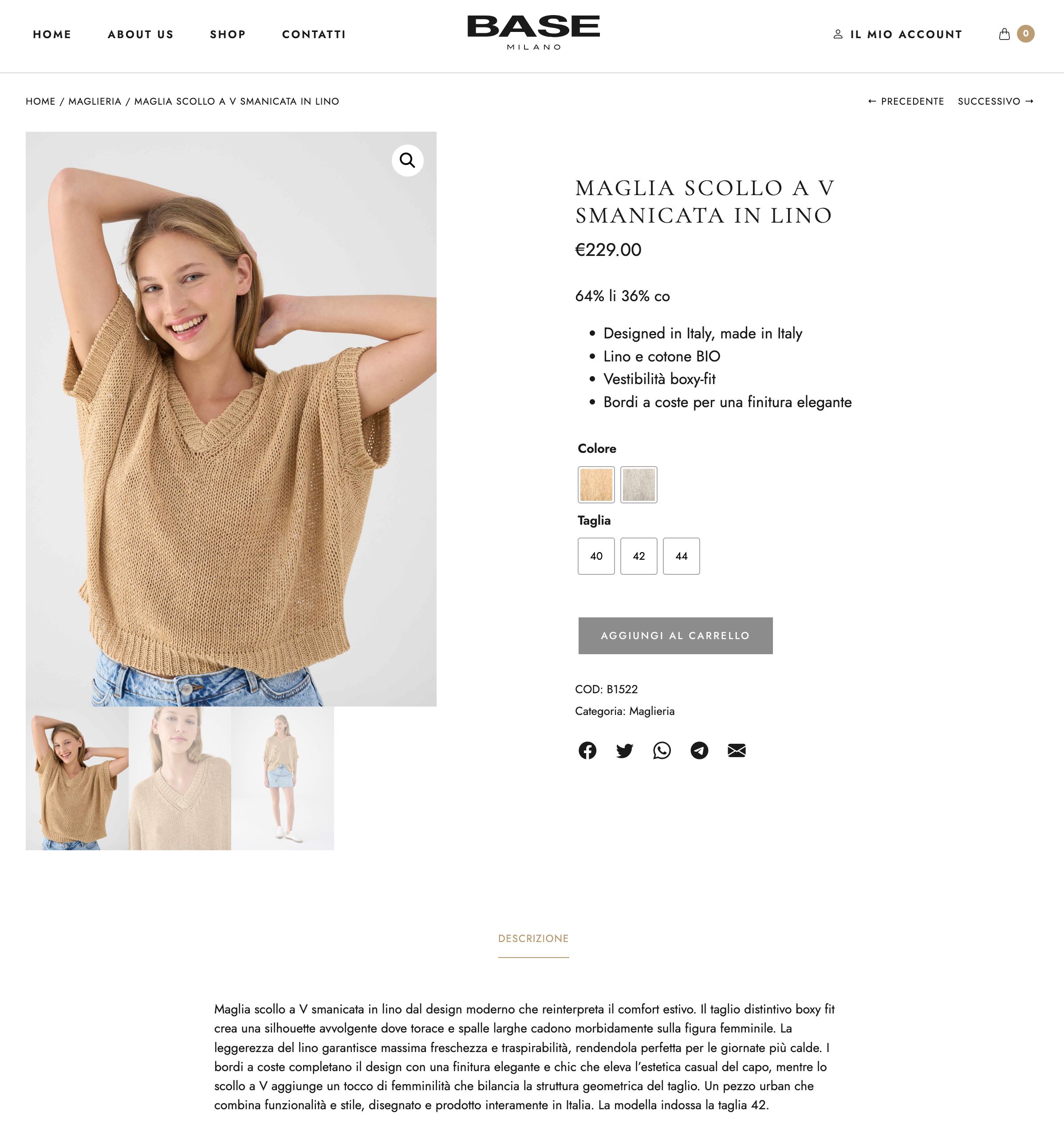Screen dimensions: 1064x1123
Task: Click the BASE Milano logo
Action: coord(533,33)
